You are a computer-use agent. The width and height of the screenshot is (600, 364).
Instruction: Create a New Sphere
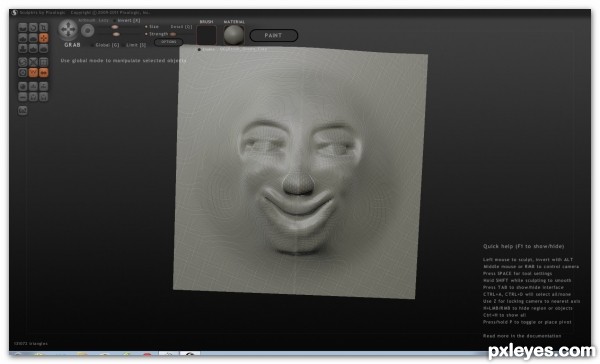(23, 86)
